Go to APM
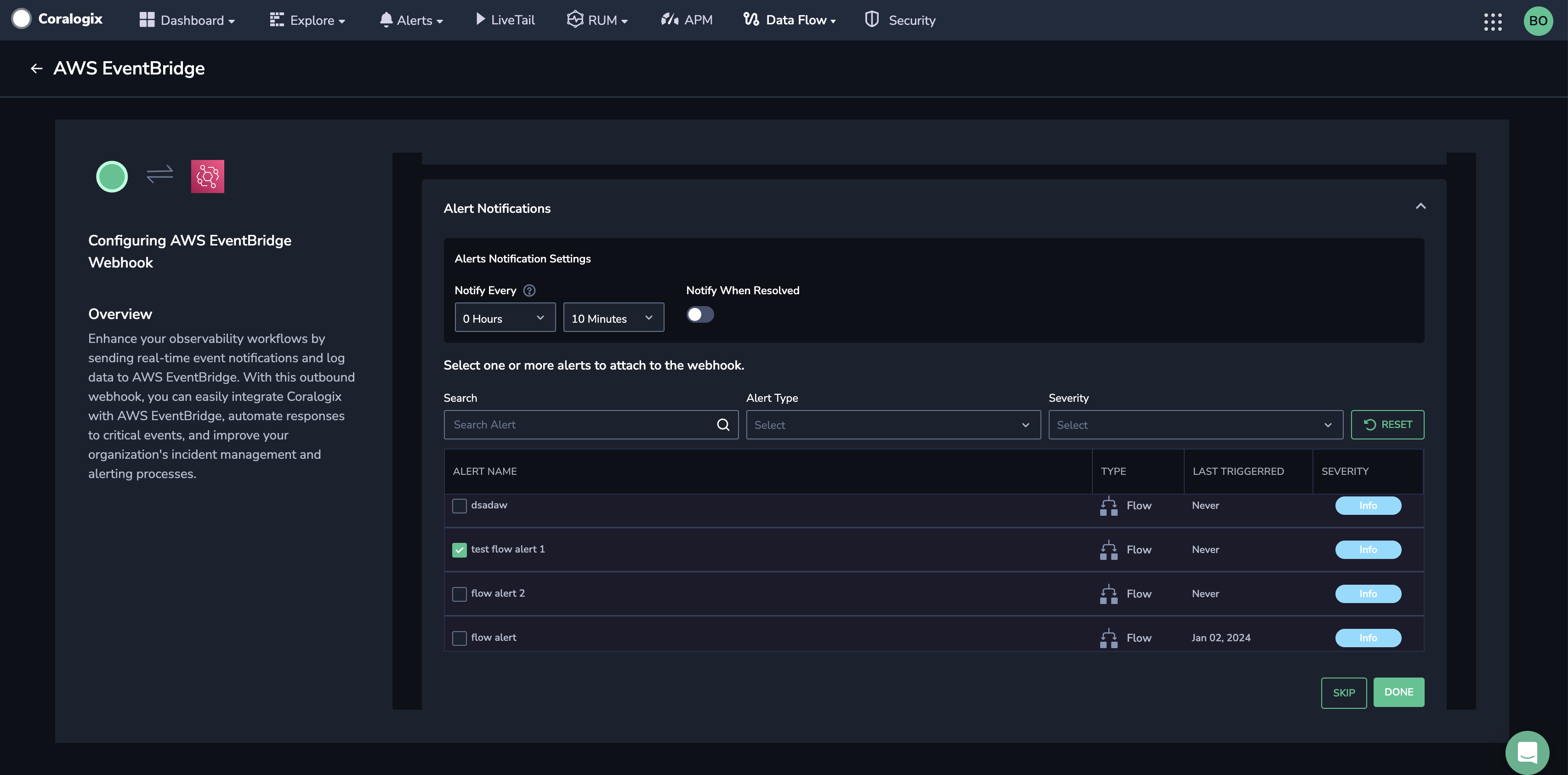The height and width of the screenshot is (775, 1568). [x=687, y=20]
